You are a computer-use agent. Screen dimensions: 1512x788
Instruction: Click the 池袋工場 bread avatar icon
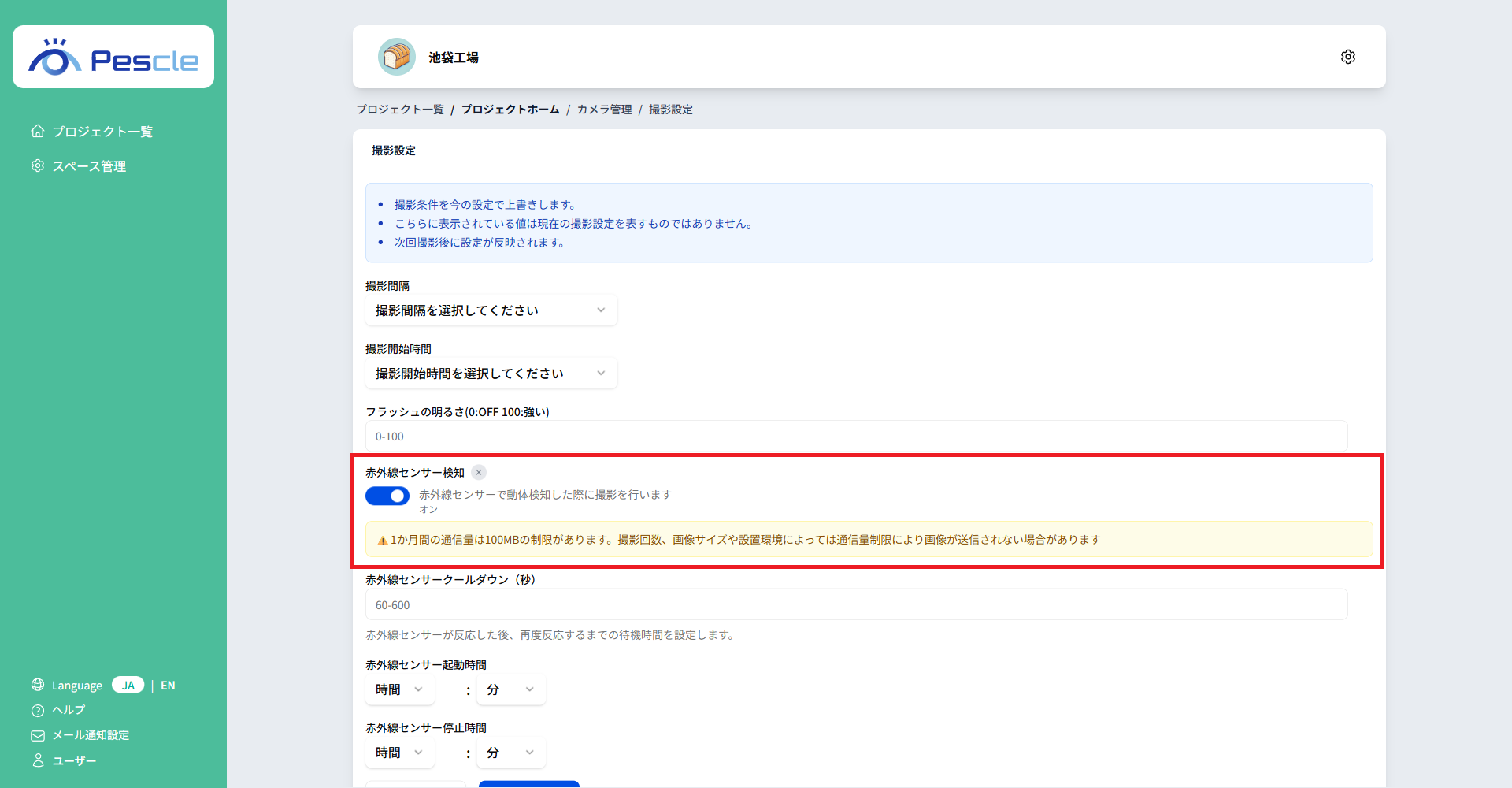pyautogui.click(x=397, y=56)
